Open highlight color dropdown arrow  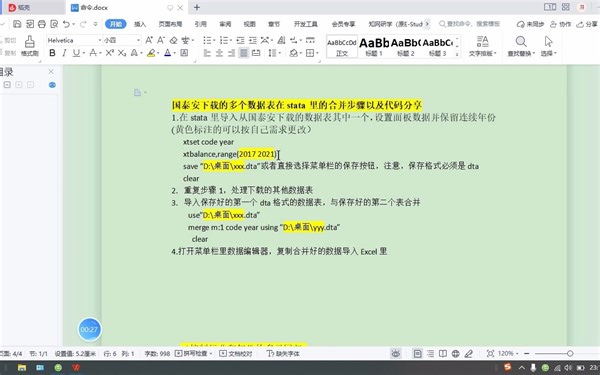click(x=158, y=53)
